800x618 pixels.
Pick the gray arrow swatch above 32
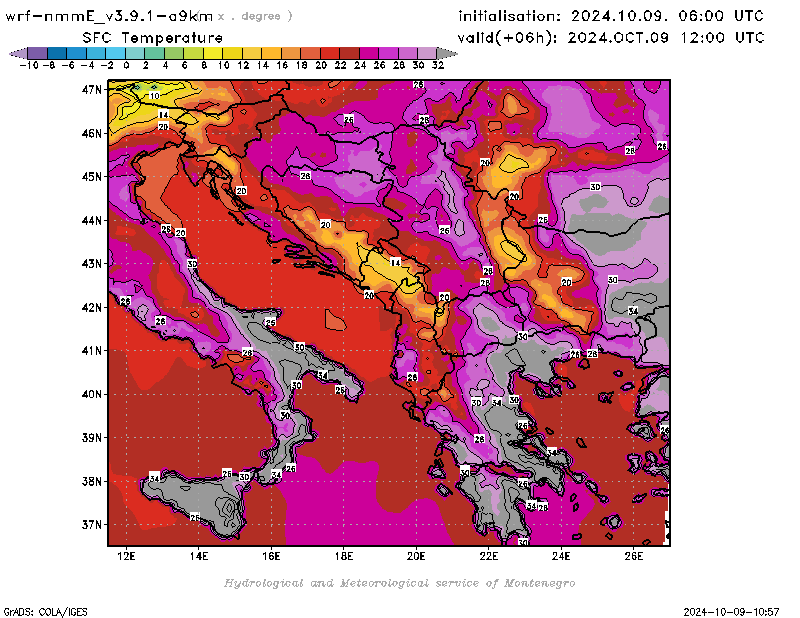[447, 53]
